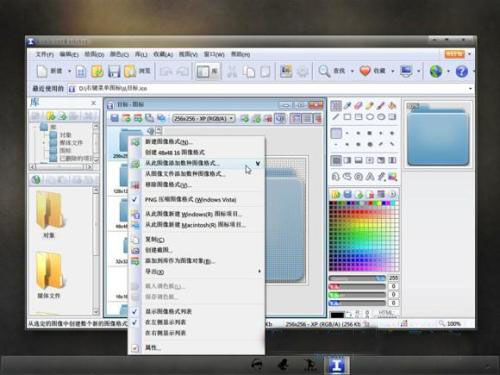This screenshot has height=375, width=500.
Task: Close the 库 library panel with its X
Action: point(94,103)
